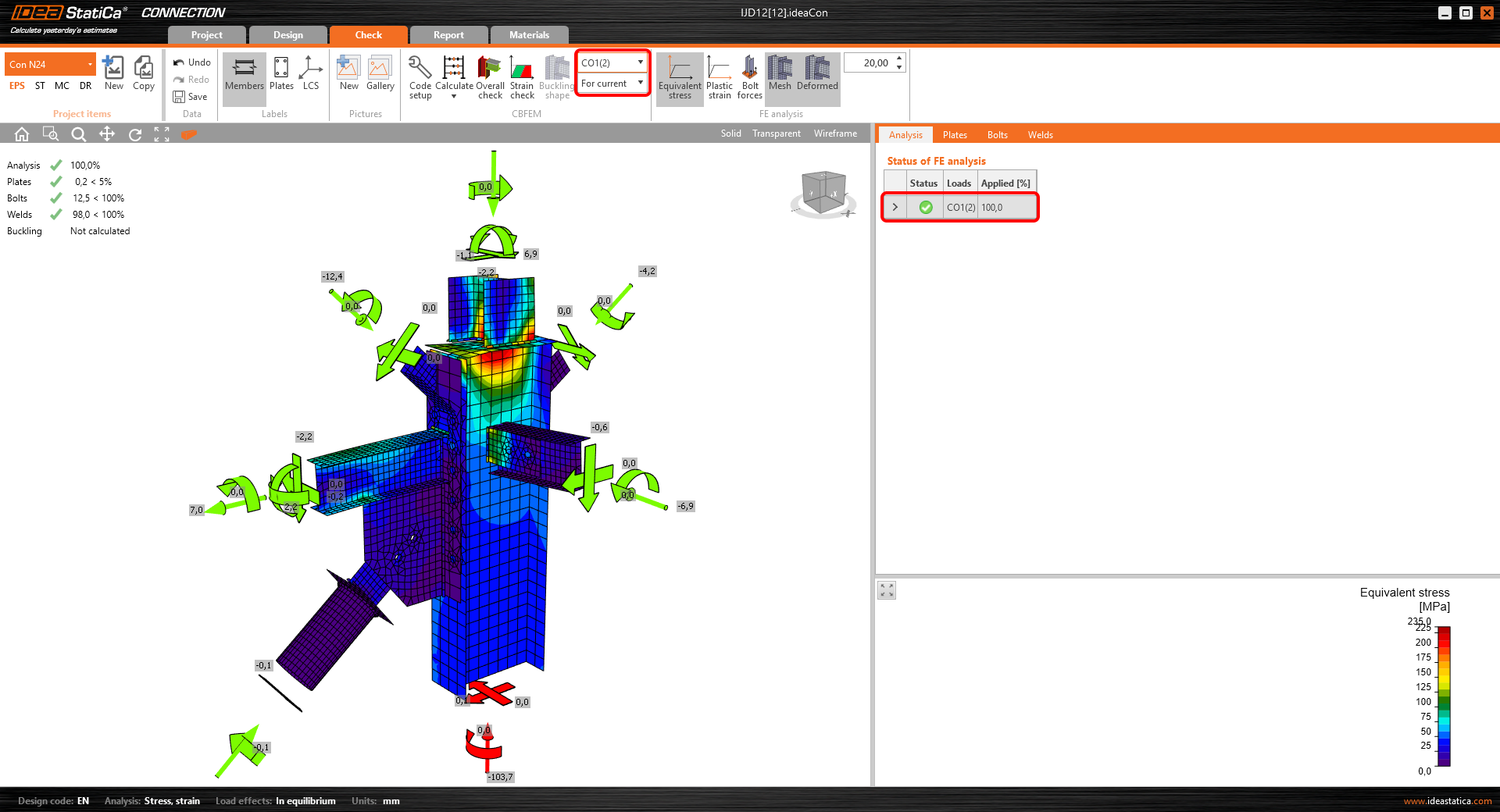This screenshot has height=812, width=1500.
Task: Switch to the Project tab
Action: point(206,35)
